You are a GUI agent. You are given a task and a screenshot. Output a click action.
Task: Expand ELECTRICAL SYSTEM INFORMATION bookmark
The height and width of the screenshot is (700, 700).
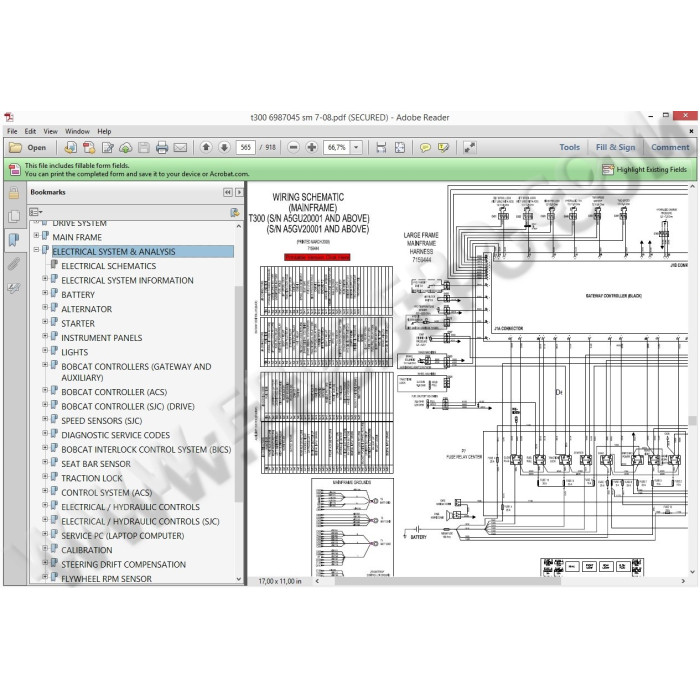click(x=45, y=278)
